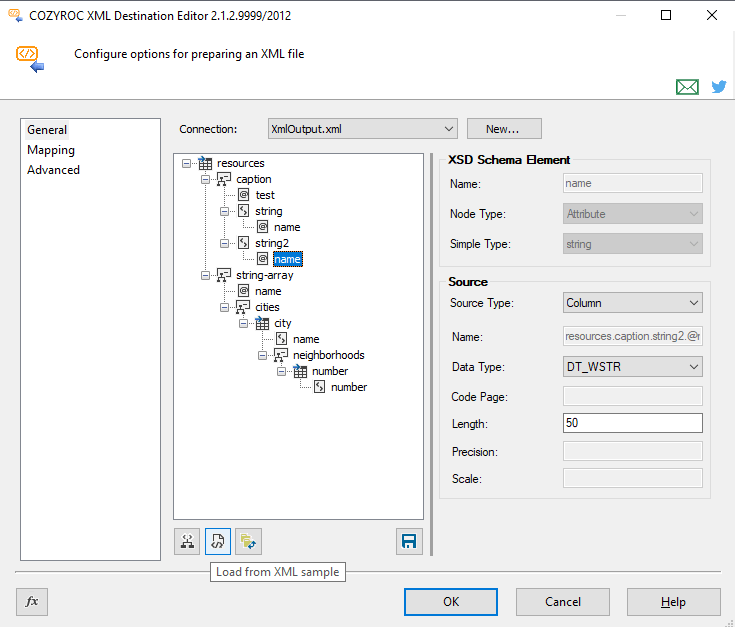
Task: Click the element icon beside string
Action: coord(243,211)
